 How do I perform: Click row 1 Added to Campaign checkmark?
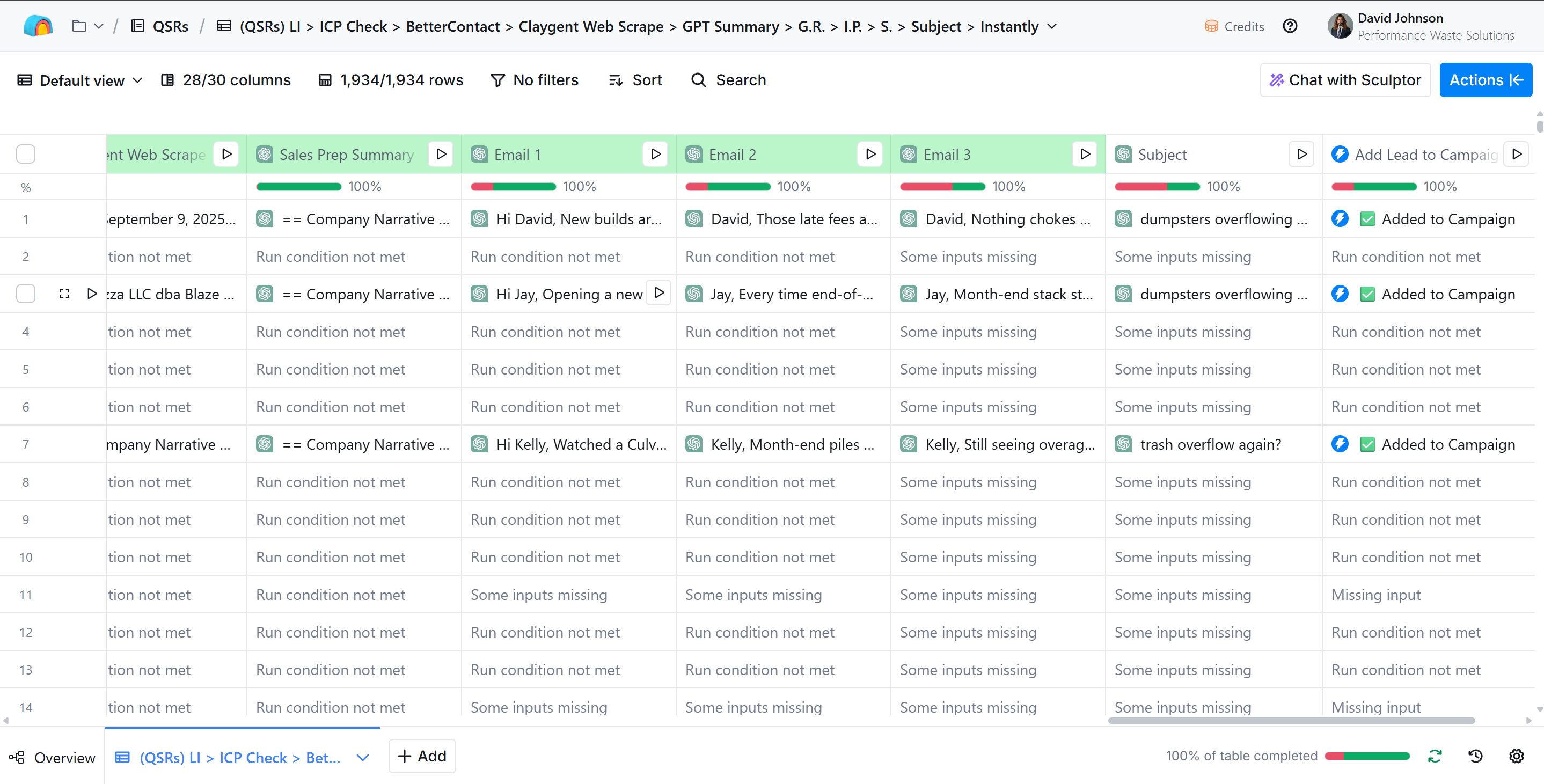(1367, 219)
